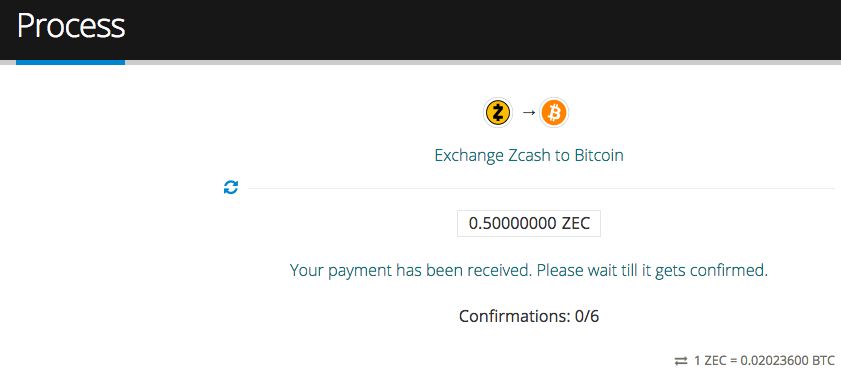Select the 0.50000000 ZEC amount field
The width and height of the screenshot is (841, 381).
point(529,224)
